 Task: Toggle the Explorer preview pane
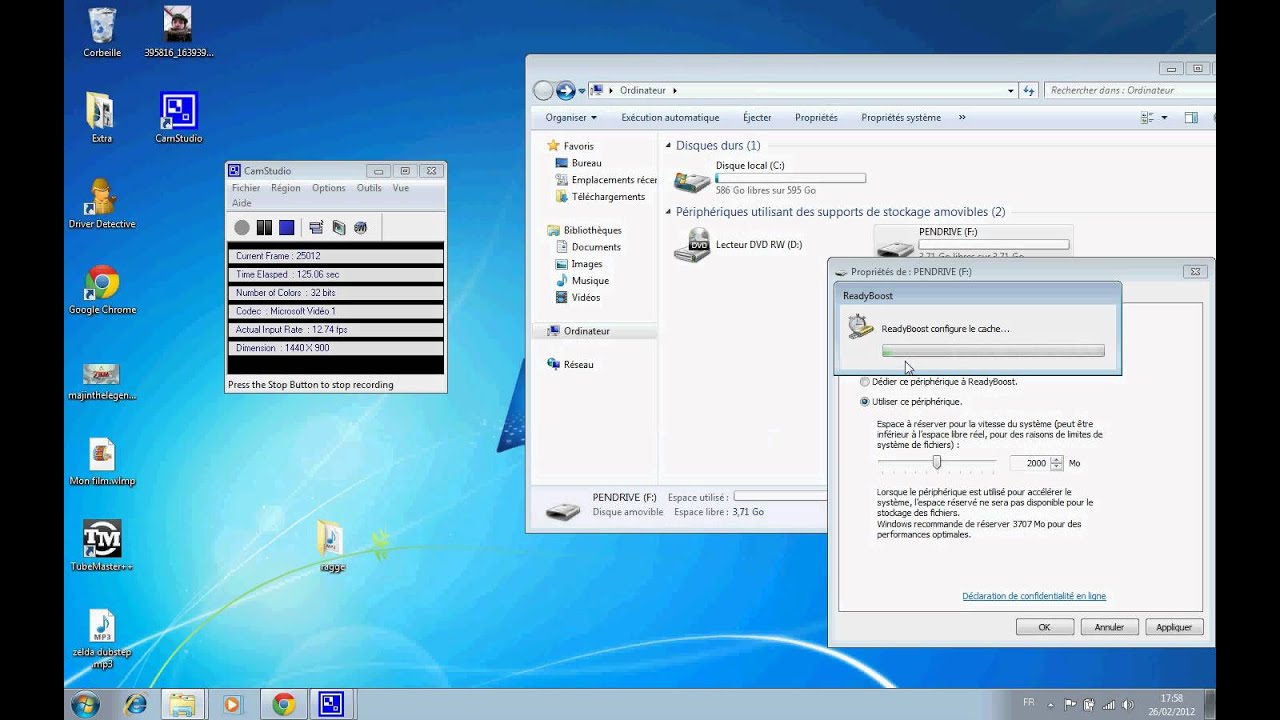pyautogui.click(x=1191, y=117)
